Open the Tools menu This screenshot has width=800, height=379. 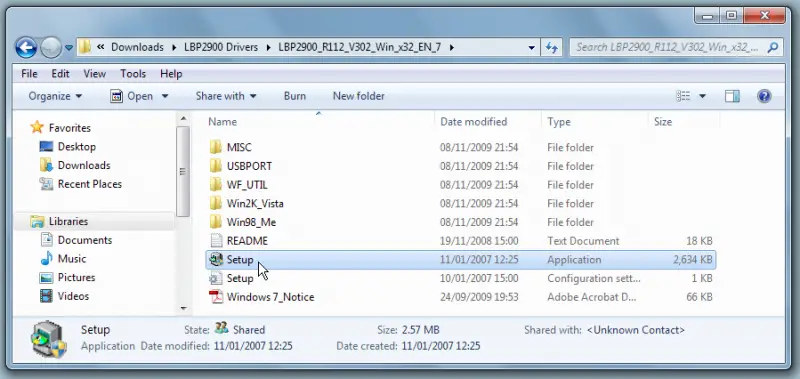133,74
